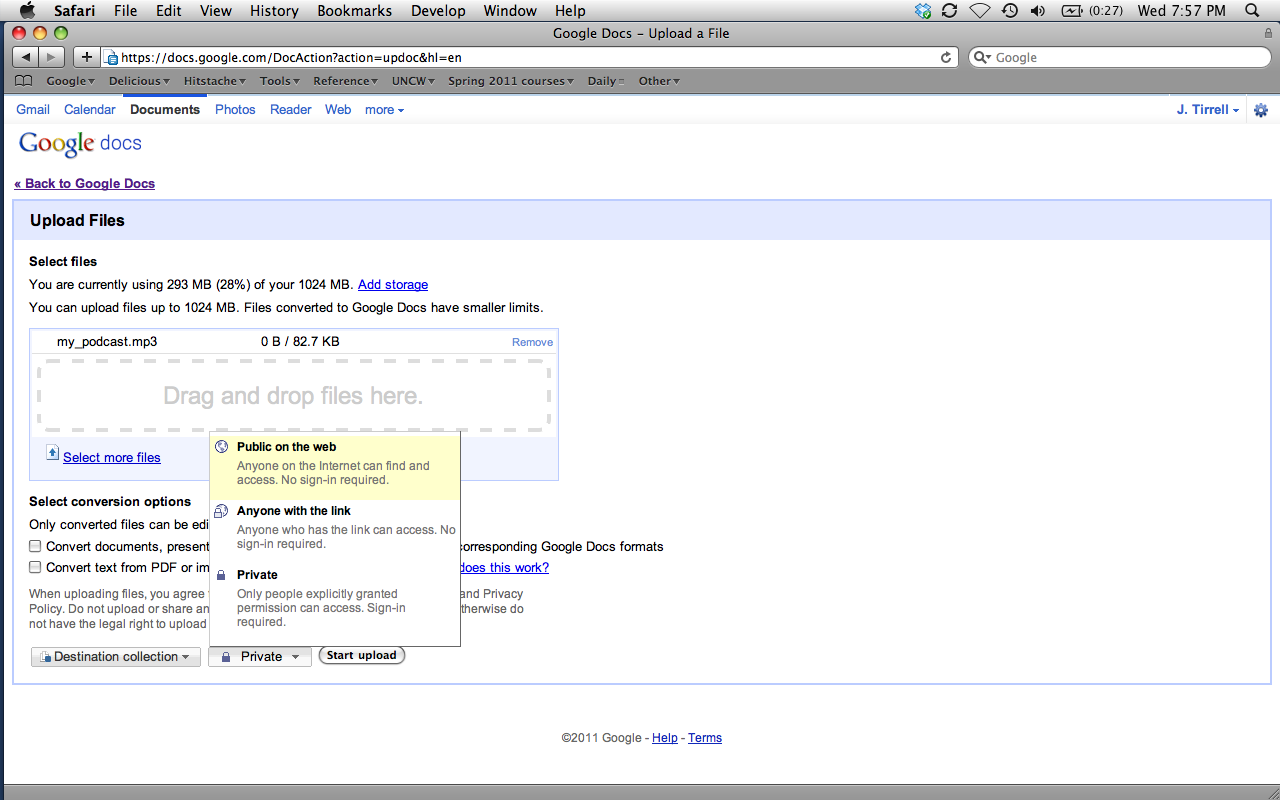Viewport: 1280px width, 800px height.
Task: Click the Help link in footer
Action: [x=665, y=738]
